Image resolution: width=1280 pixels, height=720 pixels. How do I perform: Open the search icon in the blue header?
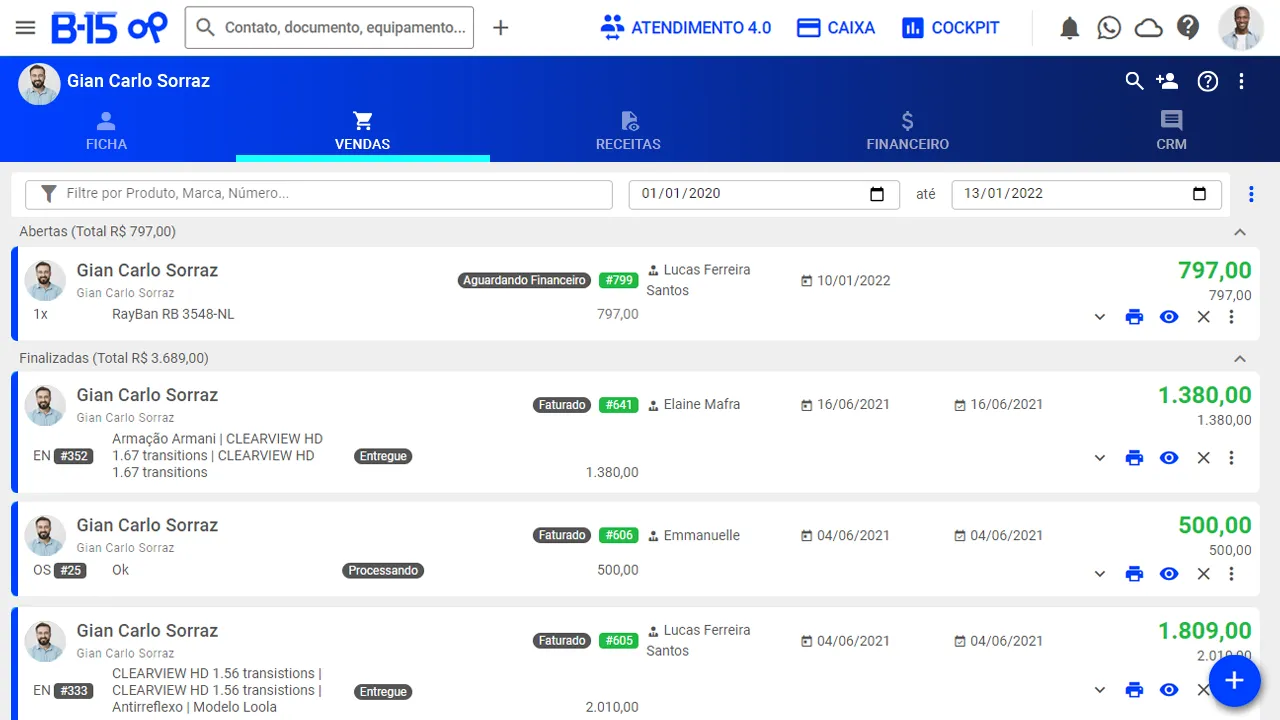(x=1134, y=81)
